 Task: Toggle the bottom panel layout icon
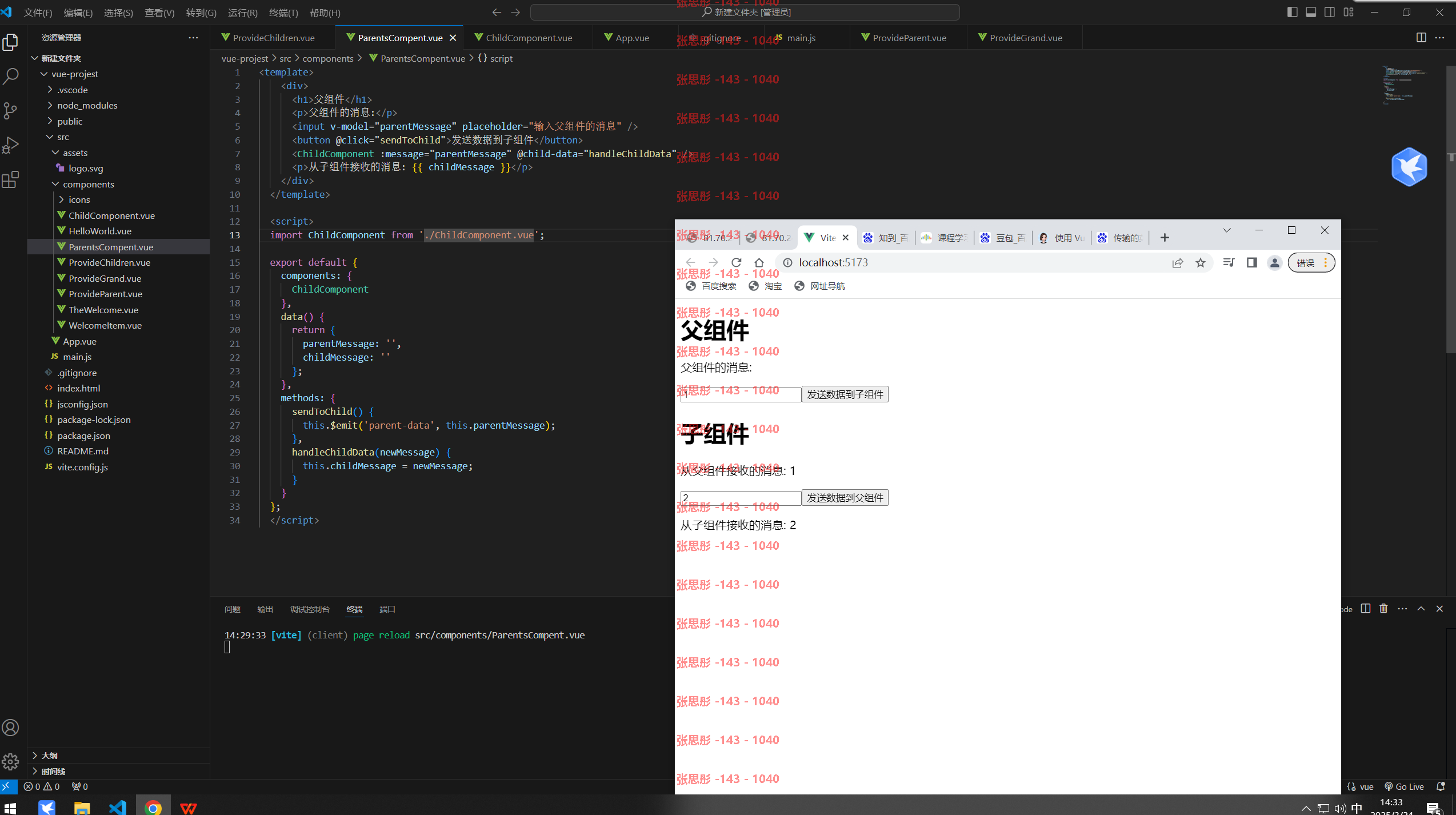tap(1311, 12)
